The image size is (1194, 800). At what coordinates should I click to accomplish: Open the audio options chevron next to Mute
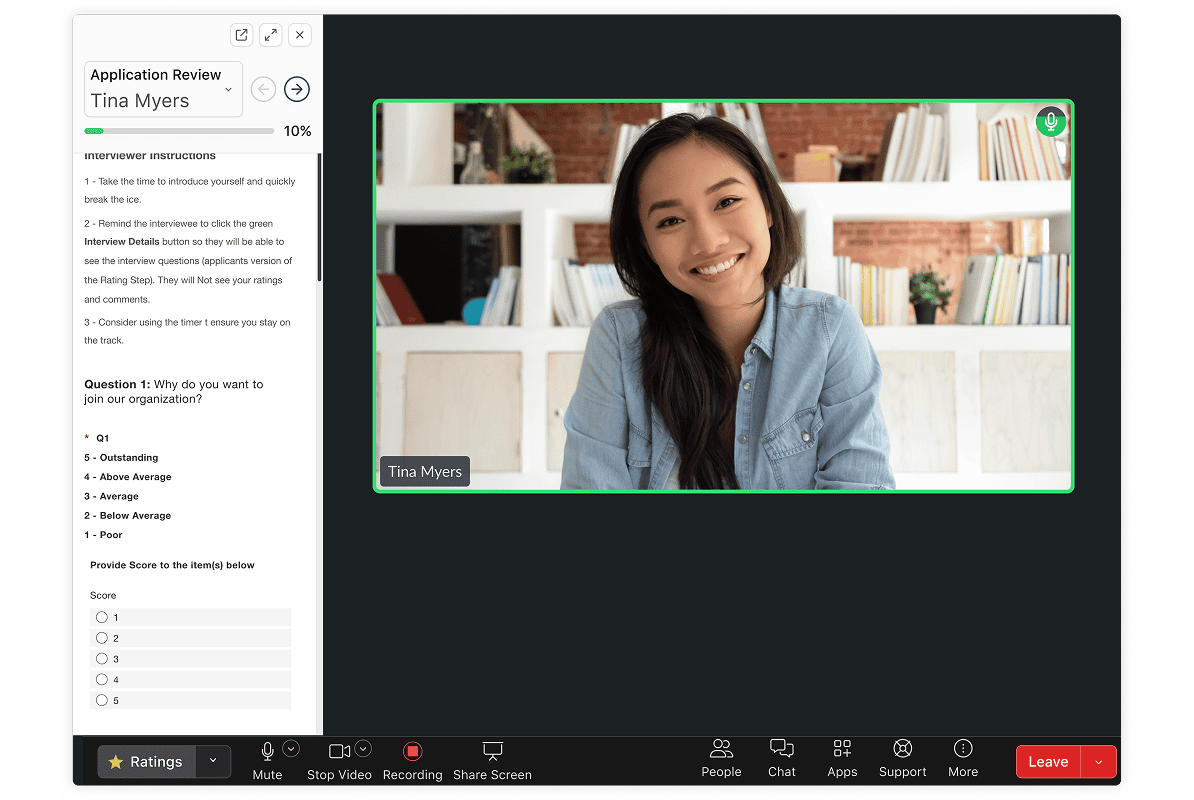pos(291,749)
